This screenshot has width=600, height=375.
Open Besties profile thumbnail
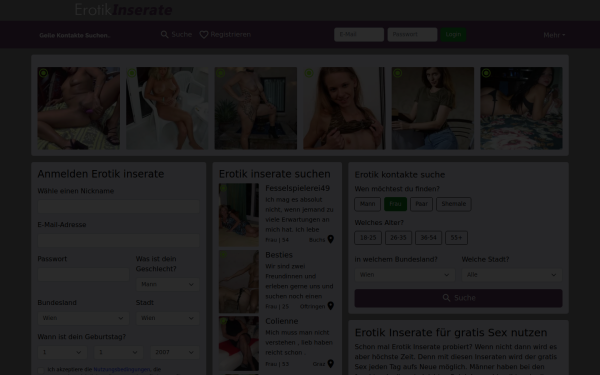click(x=239, y=282)
